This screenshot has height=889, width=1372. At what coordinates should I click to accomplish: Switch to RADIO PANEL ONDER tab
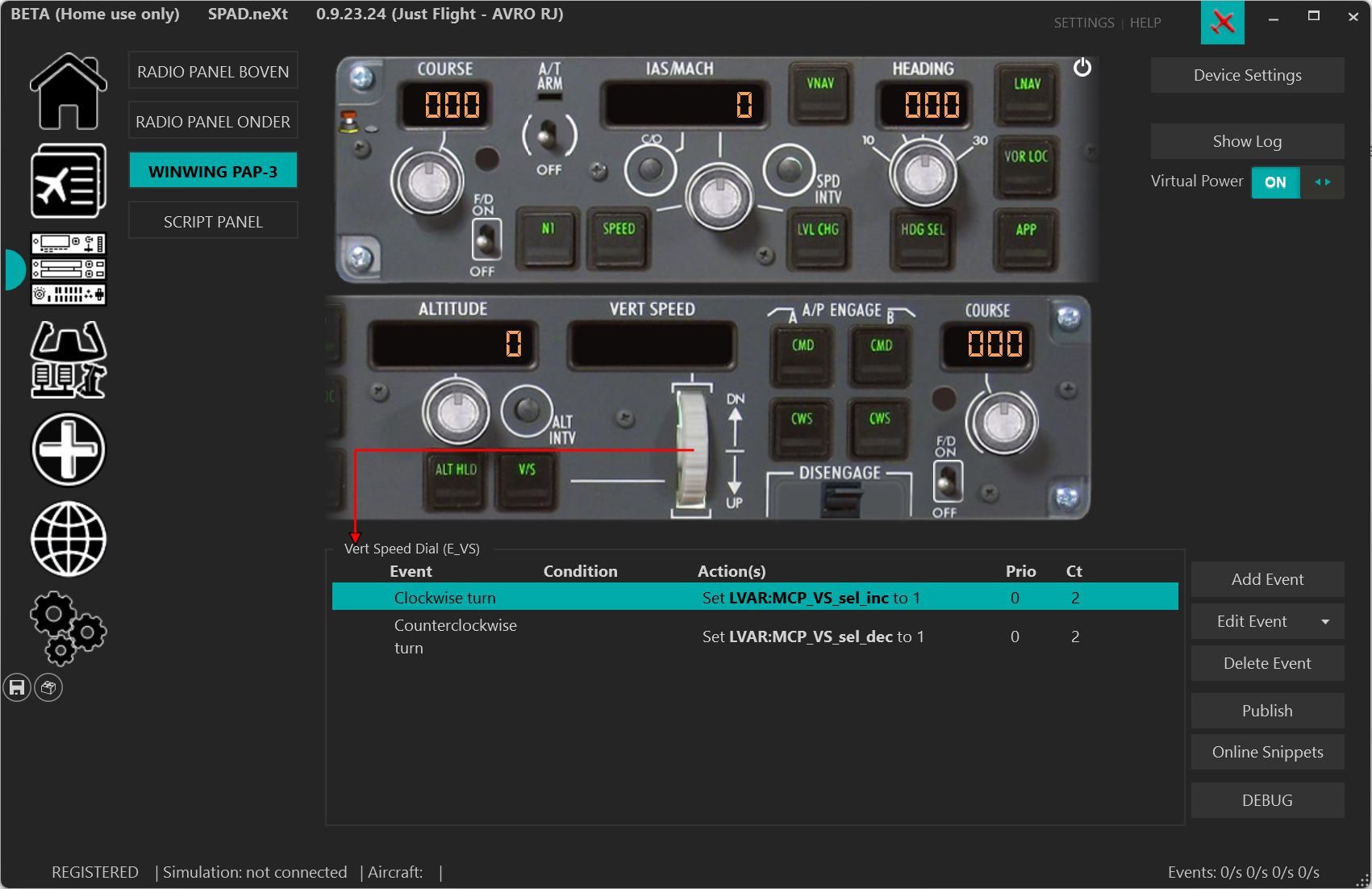tap(213, 121)
